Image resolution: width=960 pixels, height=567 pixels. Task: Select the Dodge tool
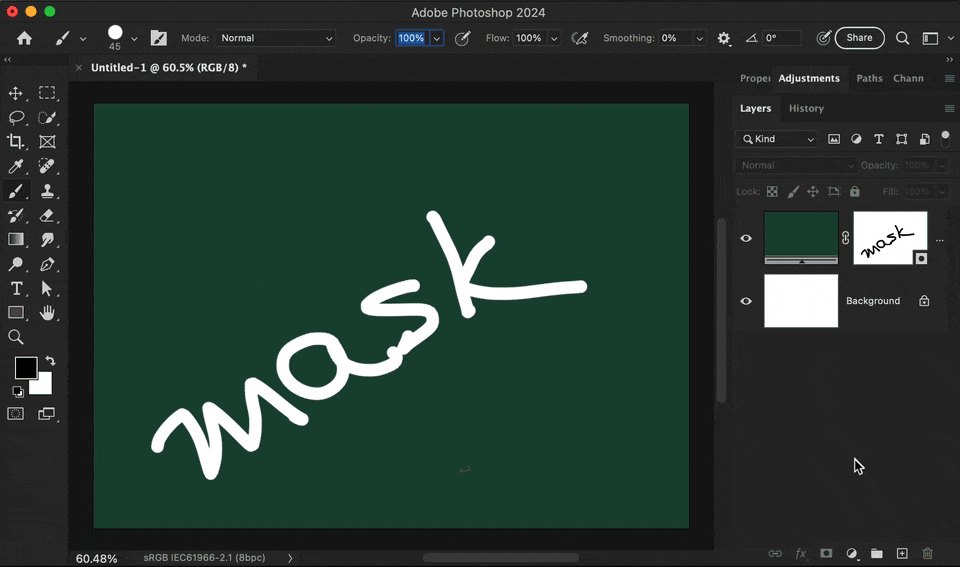pyautogui.click(x=16, y=264)
